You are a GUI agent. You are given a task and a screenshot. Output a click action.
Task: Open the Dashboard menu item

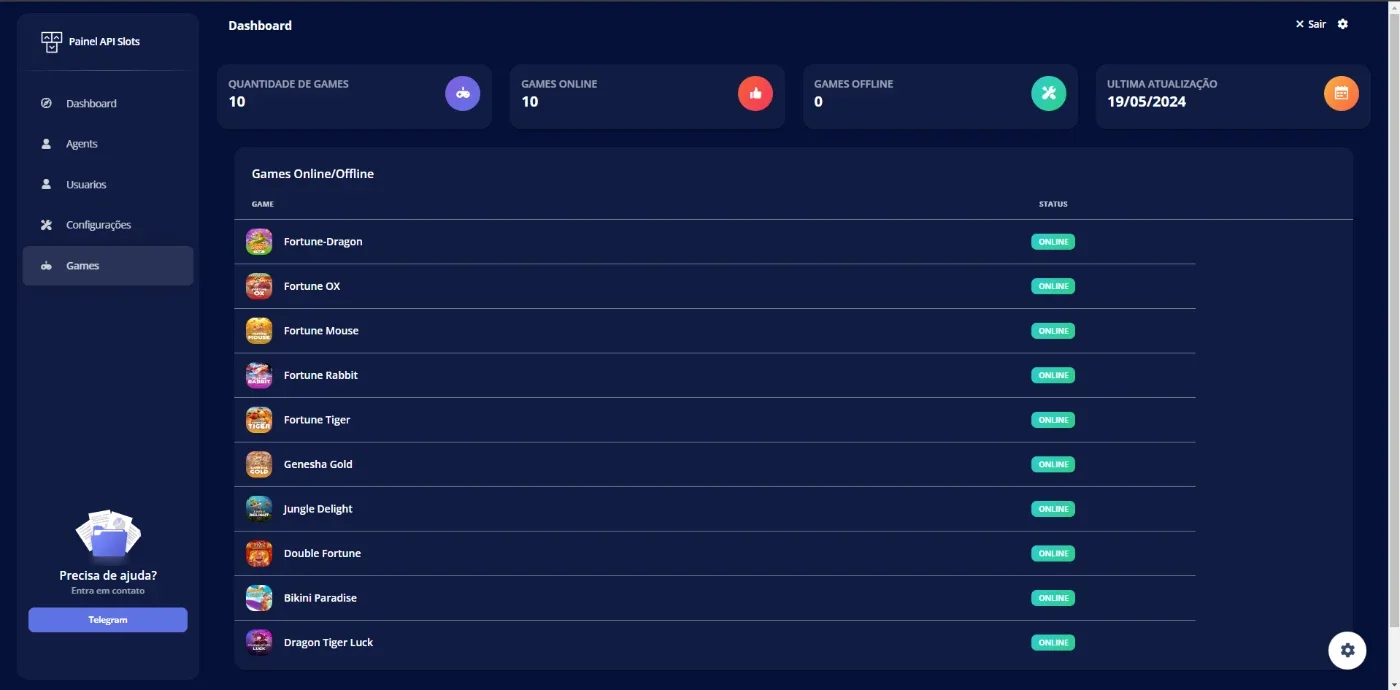(108, 103)
